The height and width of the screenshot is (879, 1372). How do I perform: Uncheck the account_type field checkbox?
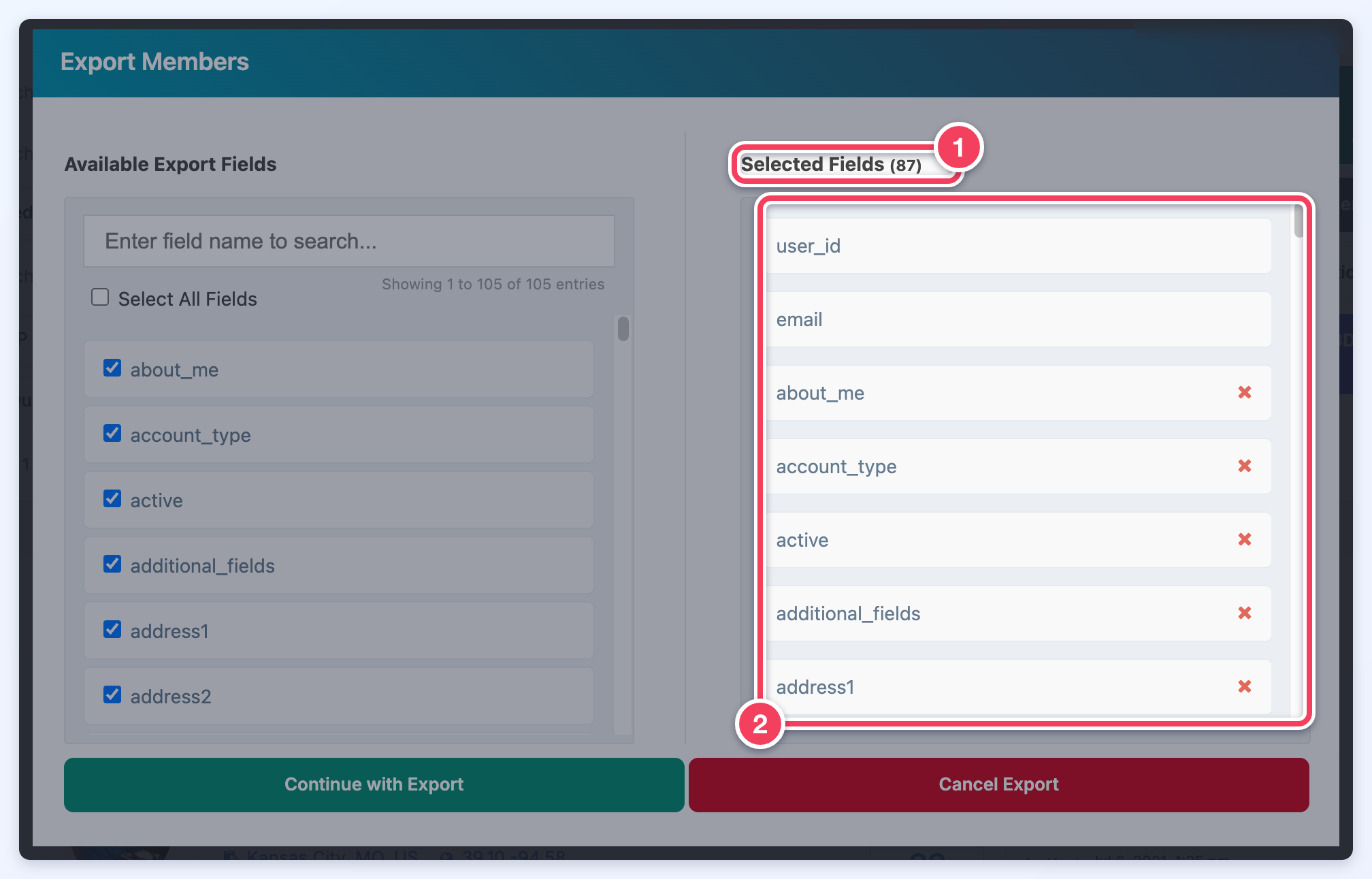[x=112, y=433]
